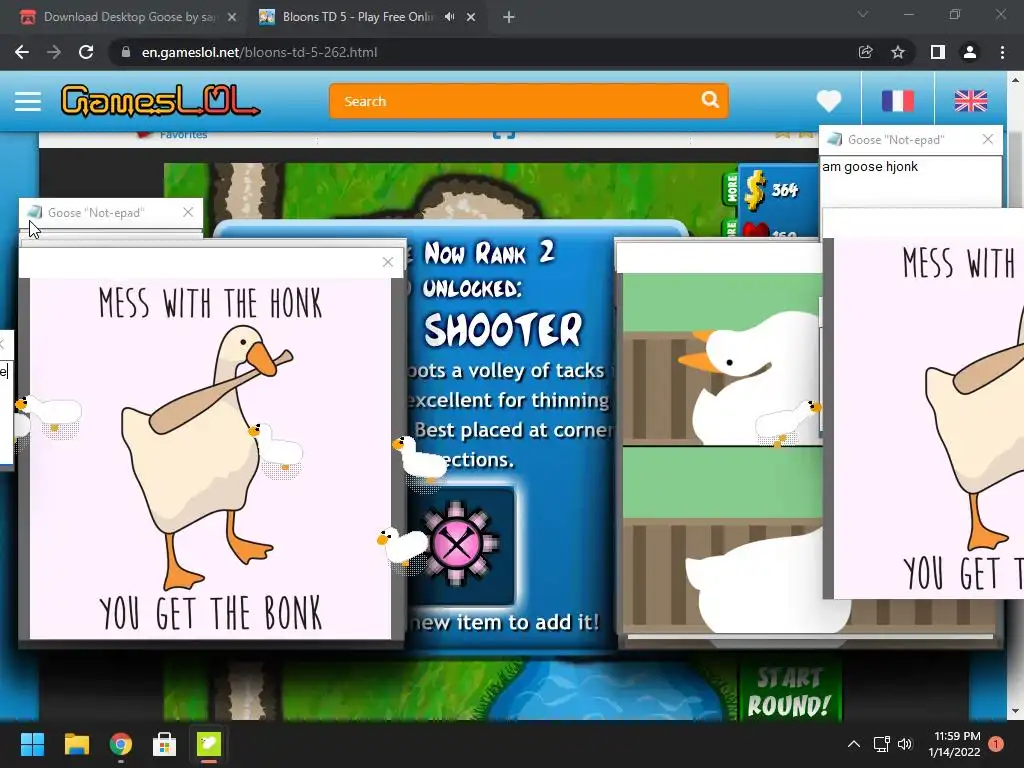Share this page icon in address bar
Screen dimensions: 1024x768
(865, 52)
